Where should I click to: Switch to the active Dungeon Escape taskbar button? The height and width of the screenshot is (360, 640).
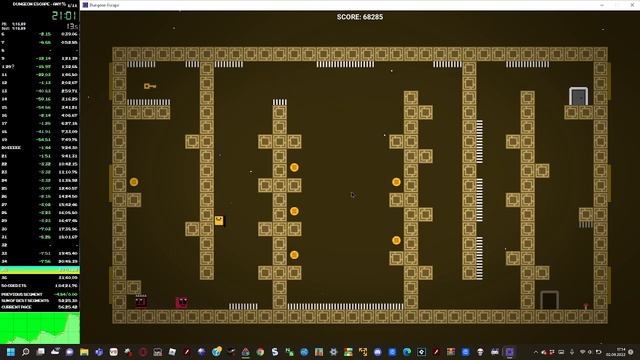click(509, 352)
